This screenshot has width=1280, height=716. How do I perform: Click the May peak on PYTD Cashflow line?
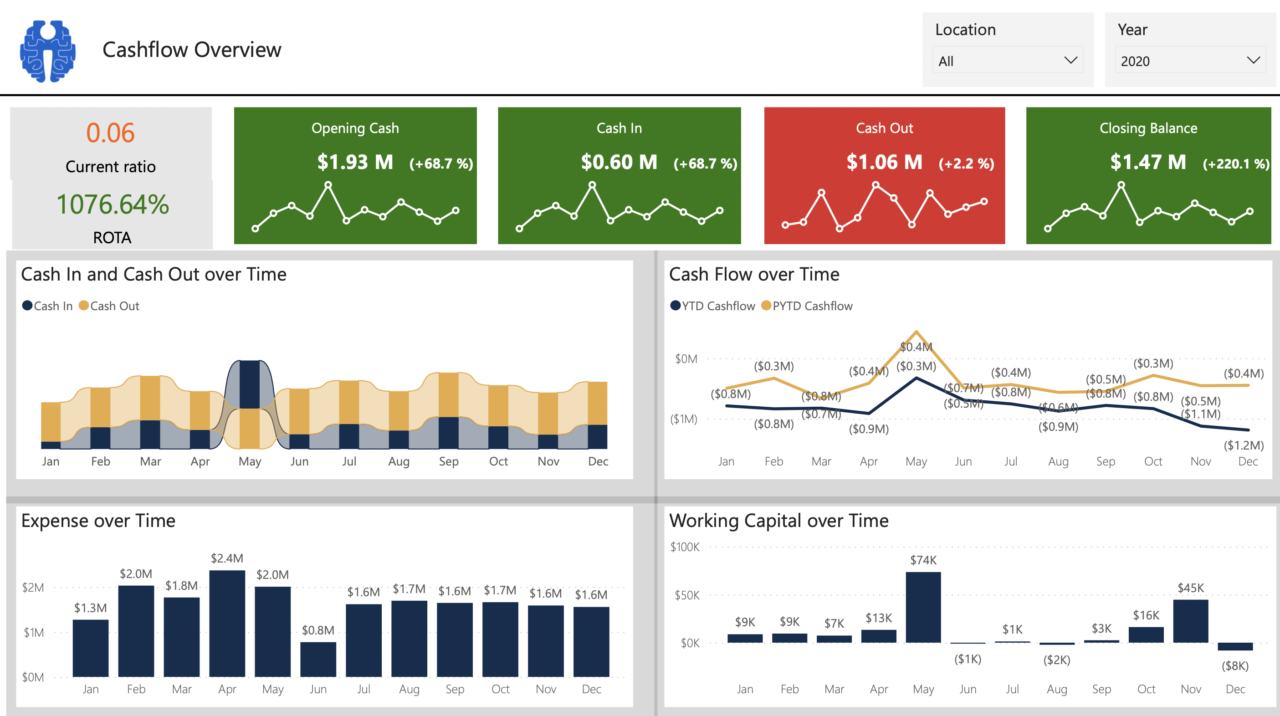pos(916,330)
